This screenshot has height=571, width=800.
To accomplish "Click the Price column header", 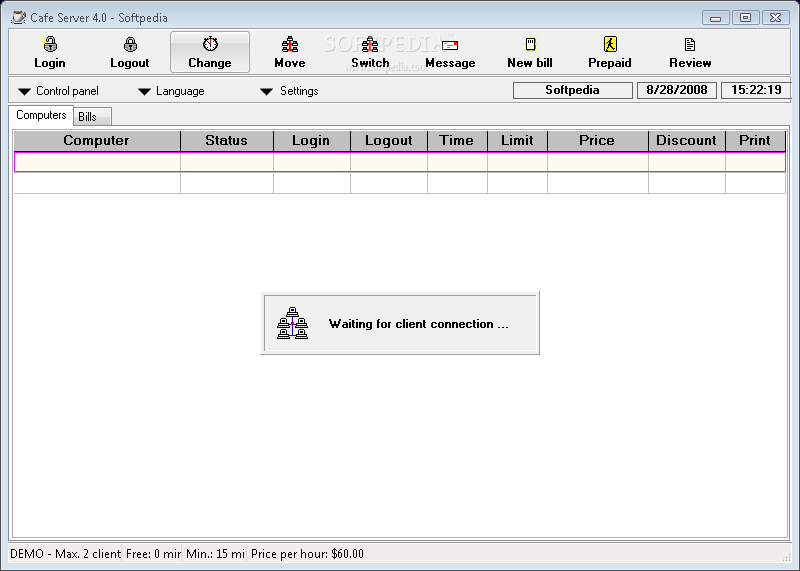I will [597, 141].
